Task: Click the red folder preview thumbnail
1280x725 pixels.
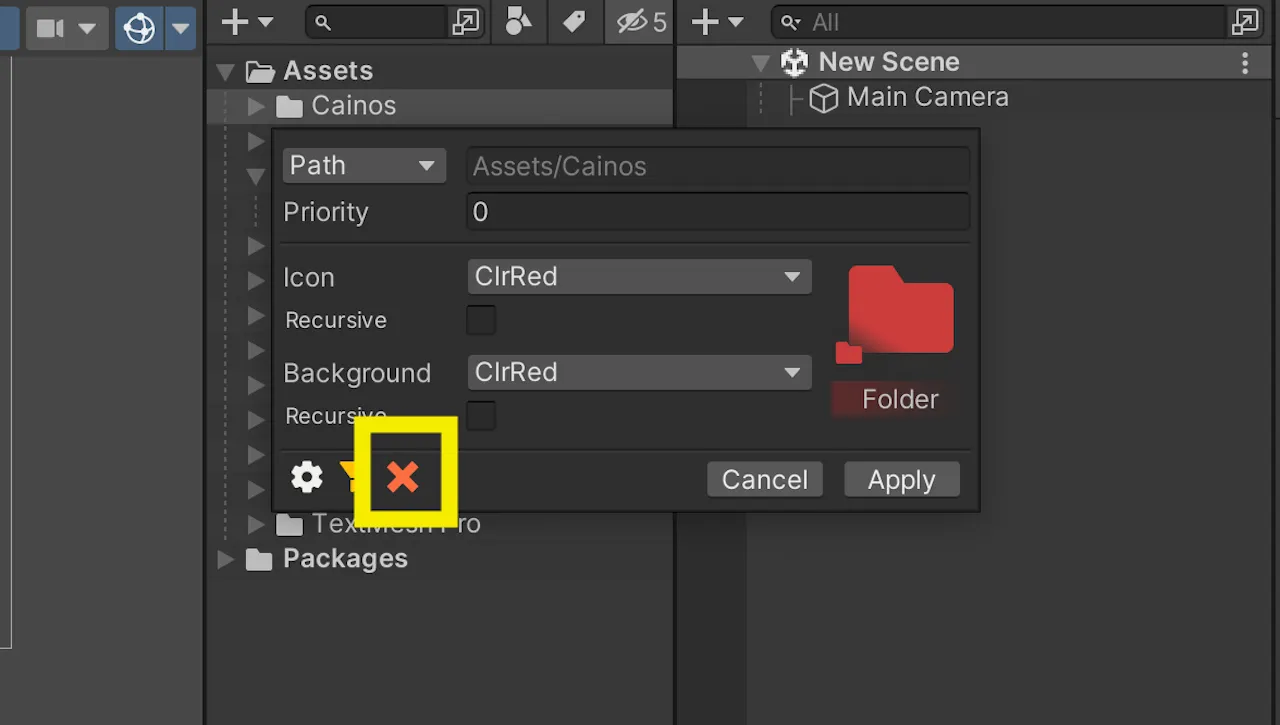Action: point(895,314)
